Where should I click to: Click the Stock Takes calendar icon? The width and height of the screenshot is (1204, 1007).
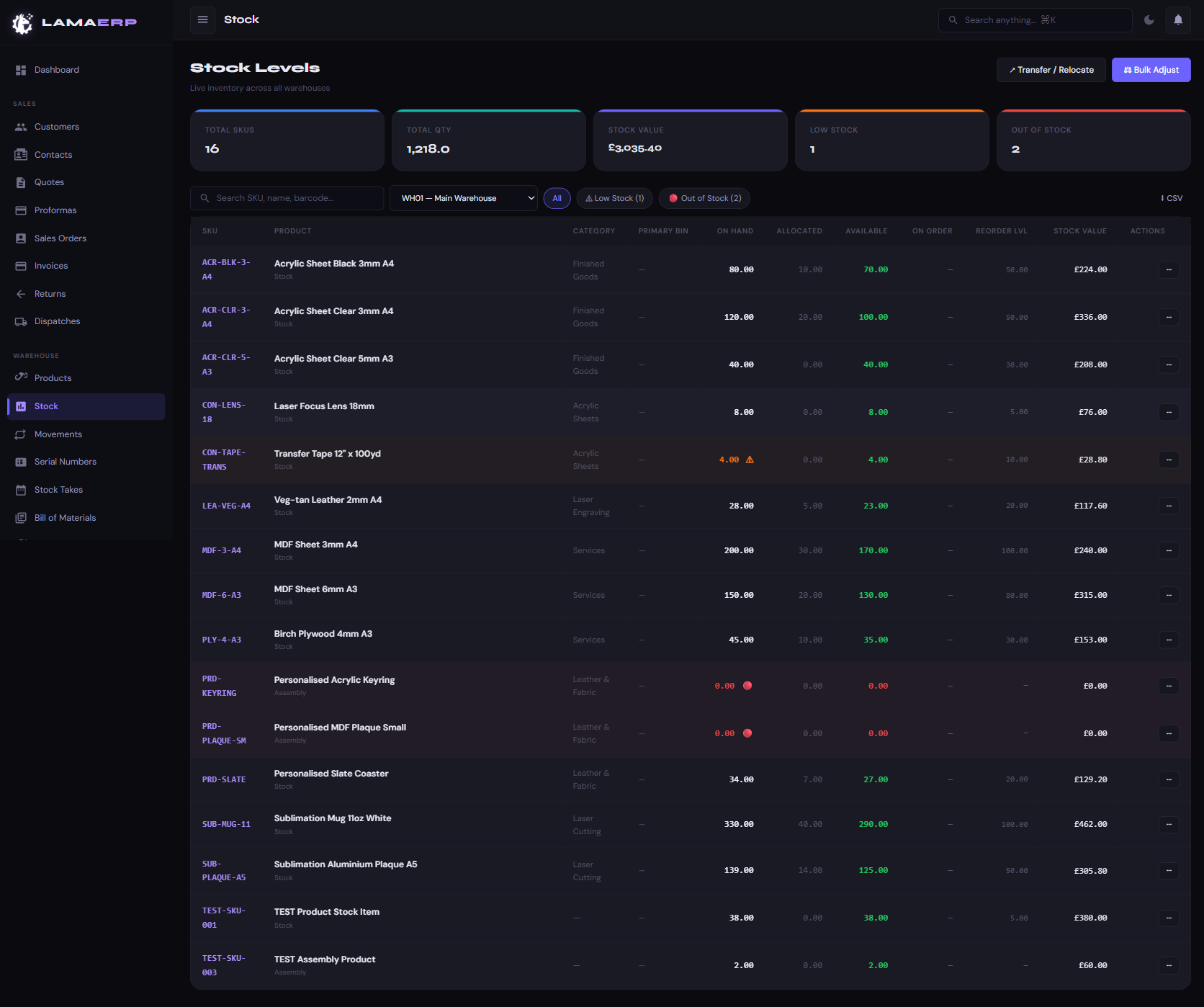21,491
